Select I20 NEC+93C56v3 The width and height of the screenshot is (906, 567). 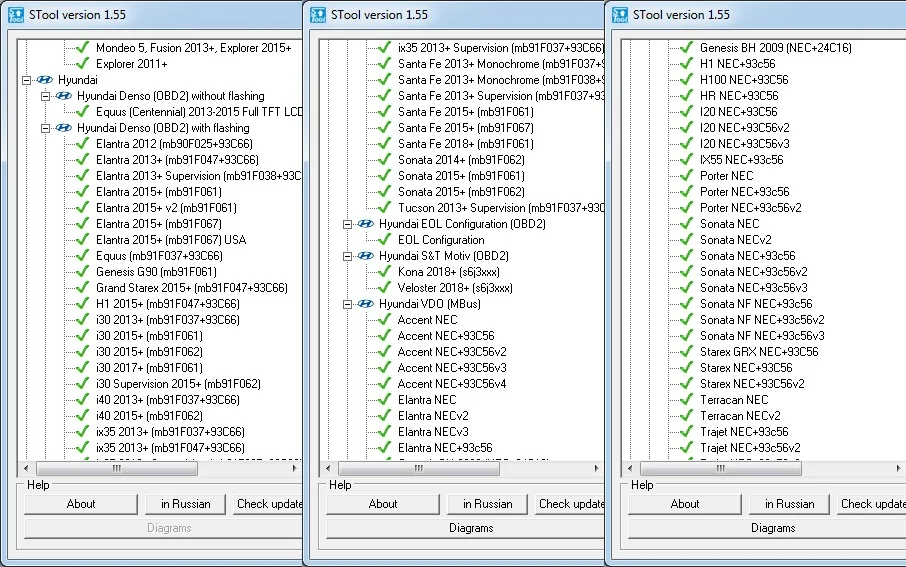click(745, 144)
